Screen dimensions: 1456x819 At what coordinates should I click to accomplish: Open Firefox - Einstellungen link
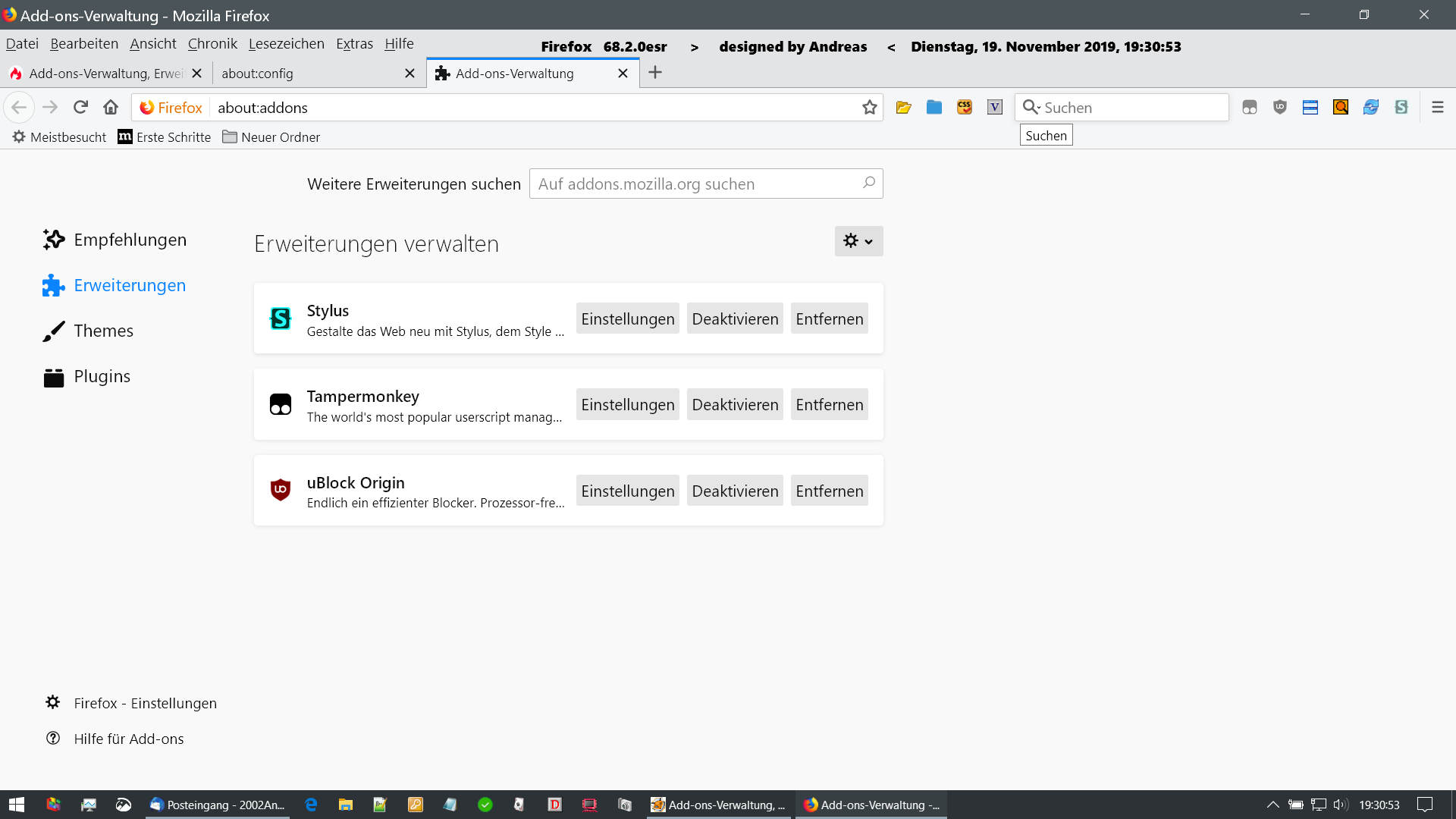pos(145,703)
